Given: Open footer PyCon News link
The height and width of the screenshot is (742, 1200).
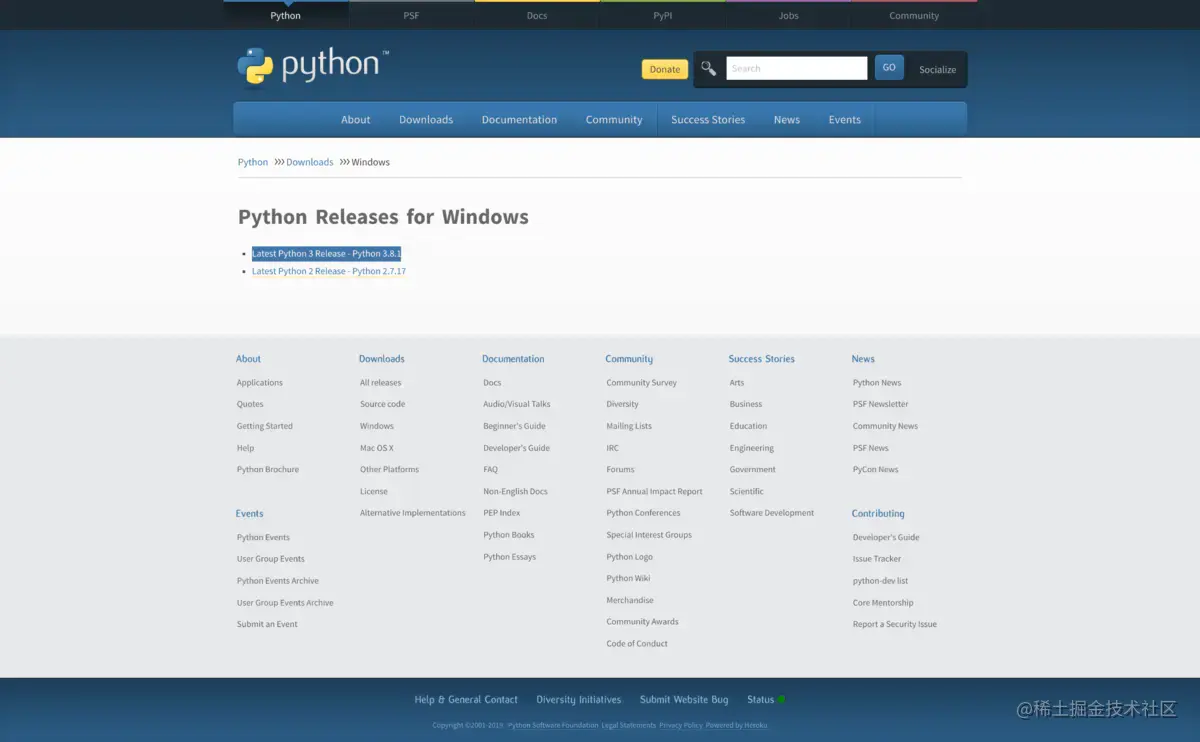Looking at the screenshot, I should 876,469.
